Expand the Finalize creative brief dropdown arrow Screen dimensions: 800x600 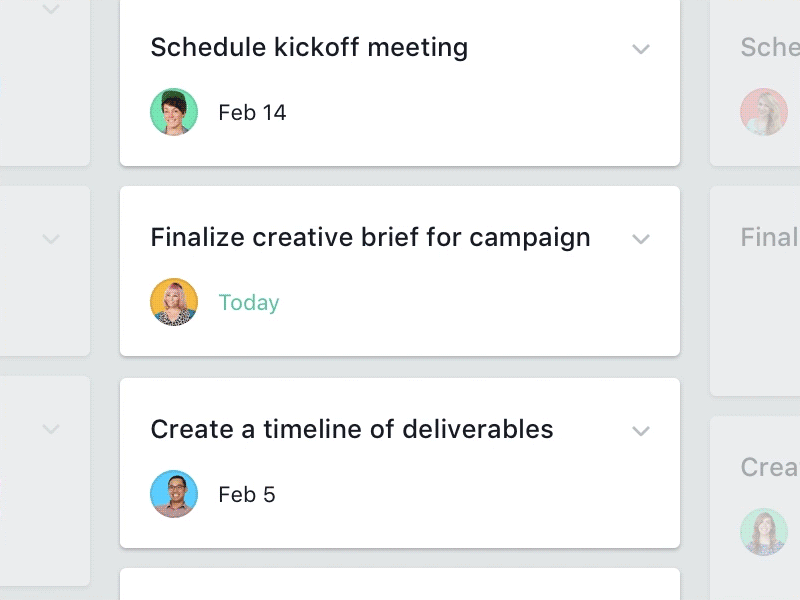point(641,239)
